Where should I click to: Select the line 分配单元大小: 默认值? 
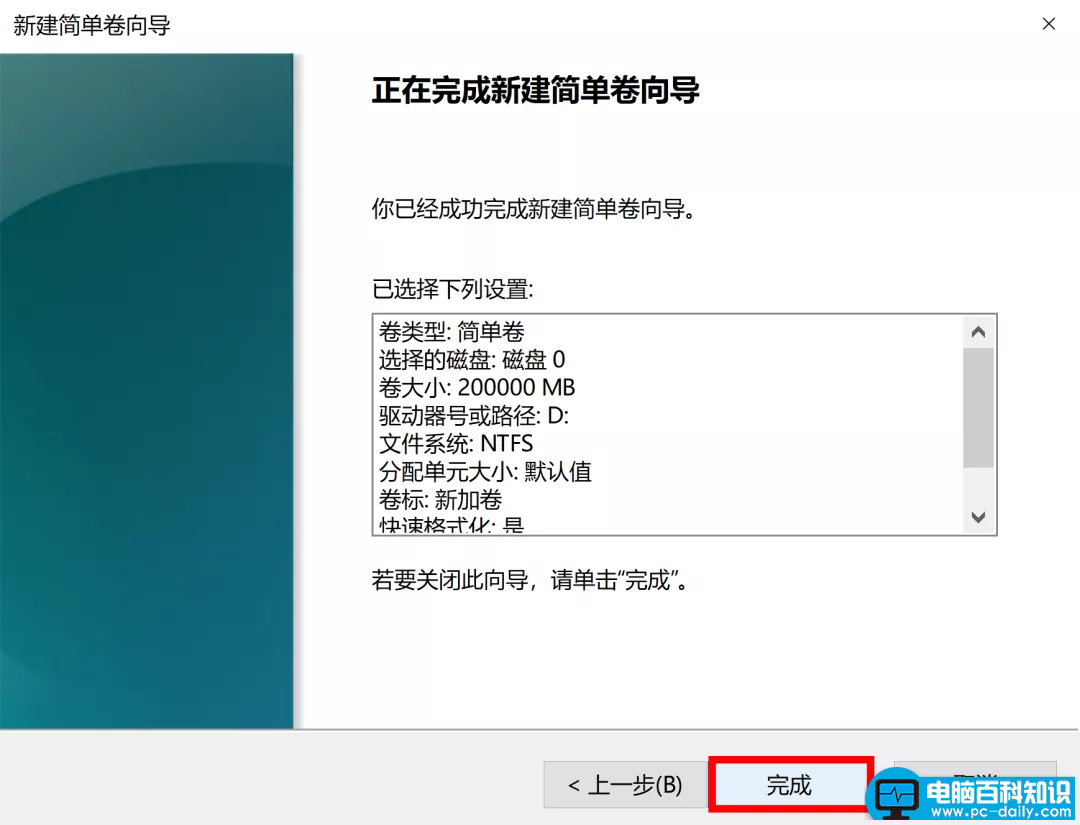coord(485,472)
